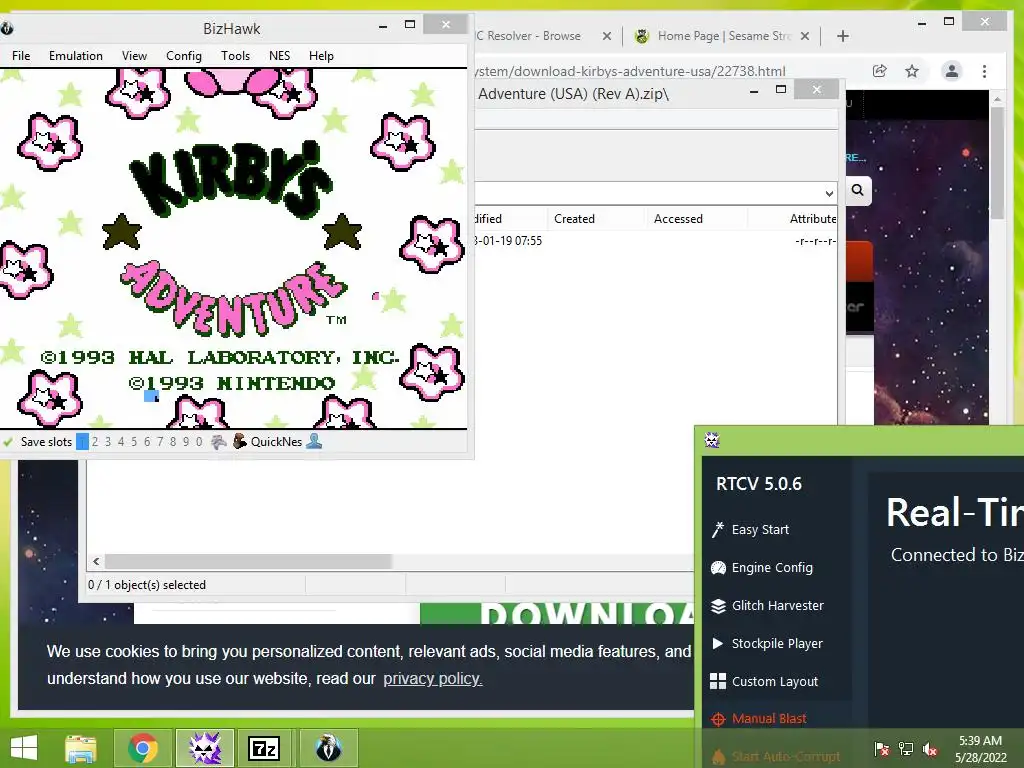Click the 7-Zip horizontal scrollbar thumb
1024x768 pixels.
tap(248, 562)
